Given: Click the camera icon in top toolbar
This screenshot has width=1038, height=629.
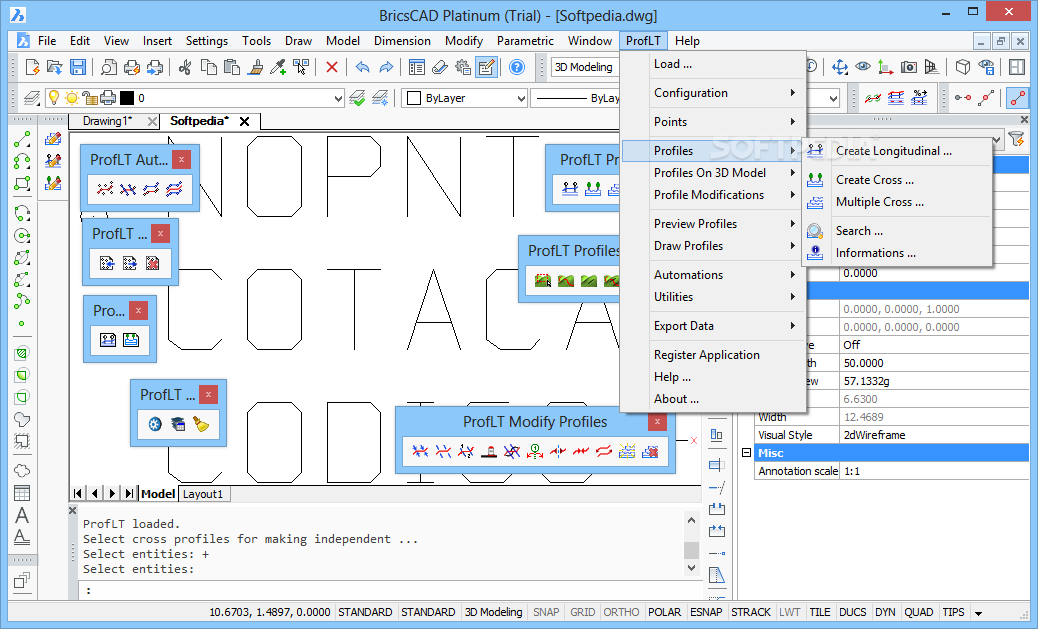Looking at the screenshot, I should click(909, 67).
